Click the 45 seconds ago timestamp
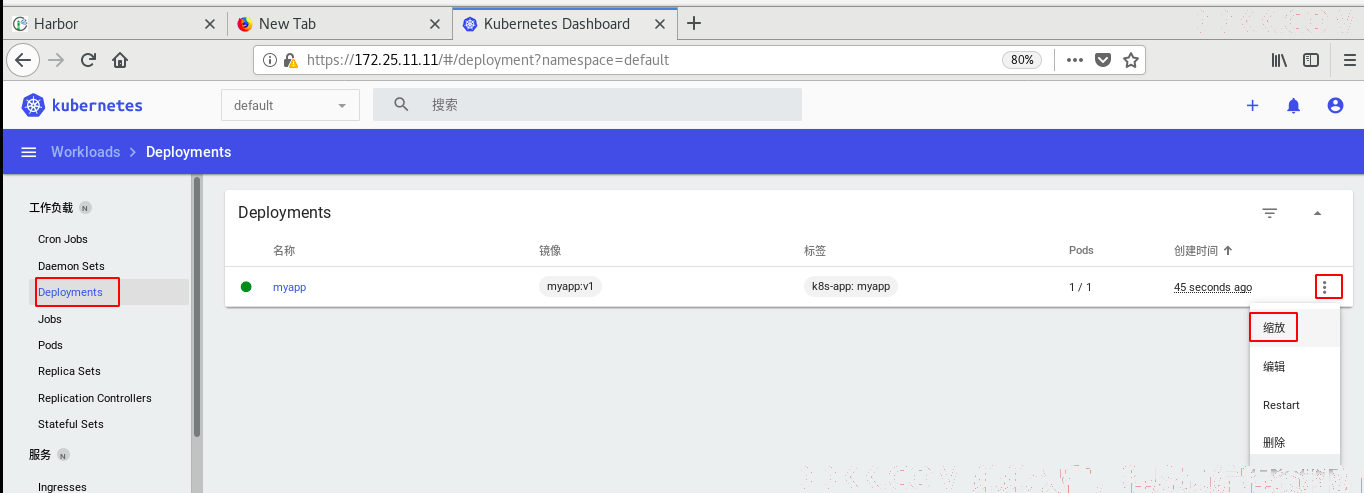This screenshot has height=493, width=1364. [x=1213, y=287]
